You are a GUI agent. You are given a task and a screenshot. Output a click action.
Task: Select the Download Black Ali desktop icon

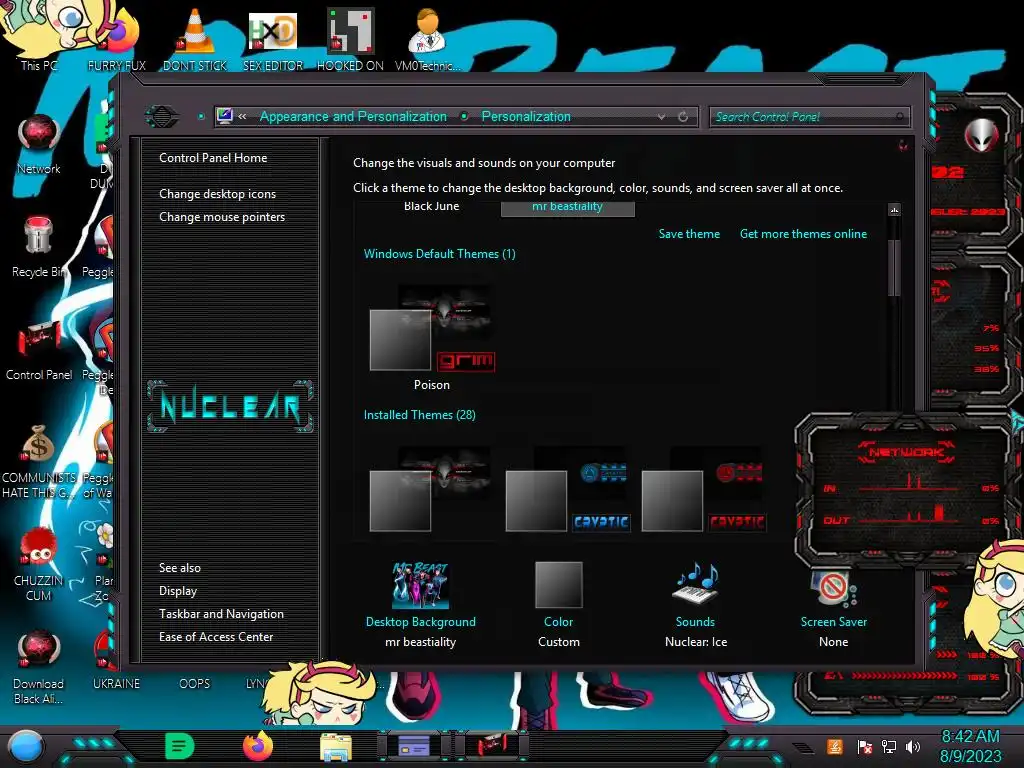coord(39,667)
